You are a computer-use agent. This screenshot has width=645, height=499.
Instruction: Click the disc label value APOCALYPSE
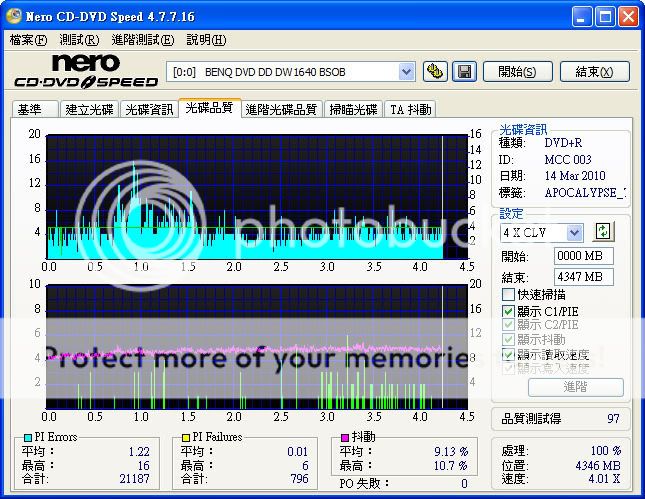coord(585,193)
